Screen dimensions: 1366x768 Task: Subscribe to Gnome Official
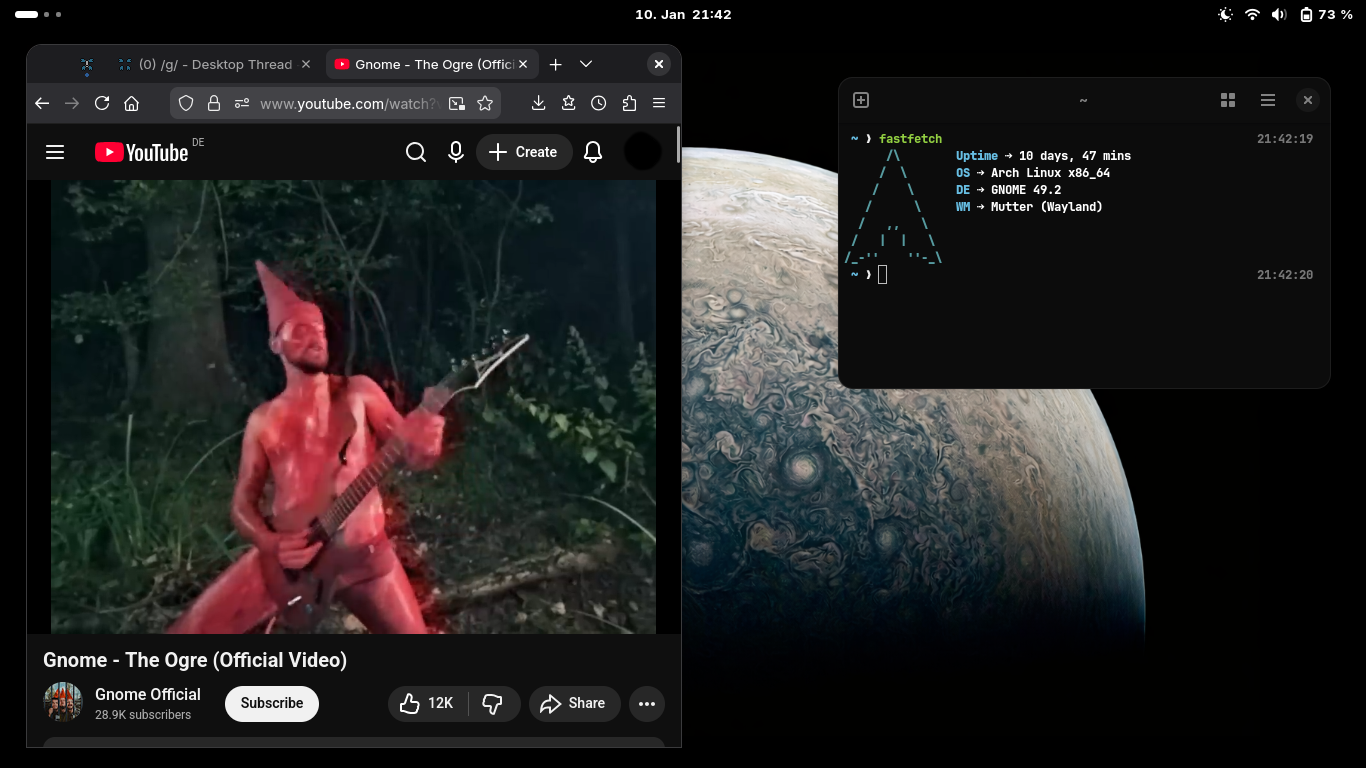pyautogui.click(x=272, y=703)
